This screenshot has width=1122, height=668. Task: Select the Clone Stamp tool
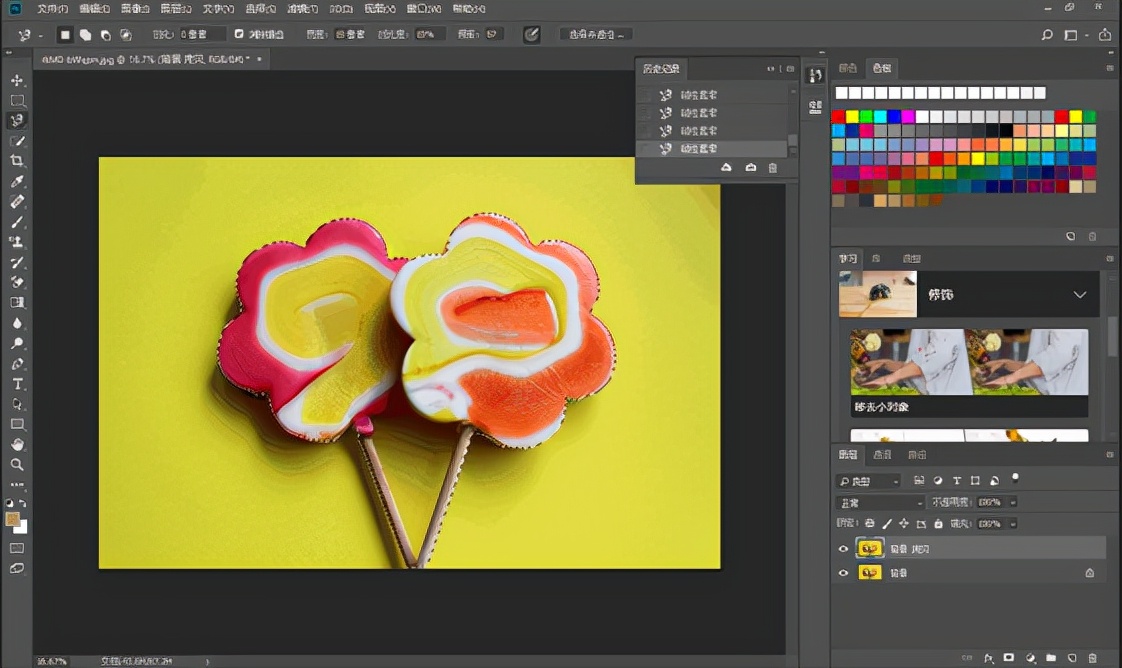(x=17, y=242)
